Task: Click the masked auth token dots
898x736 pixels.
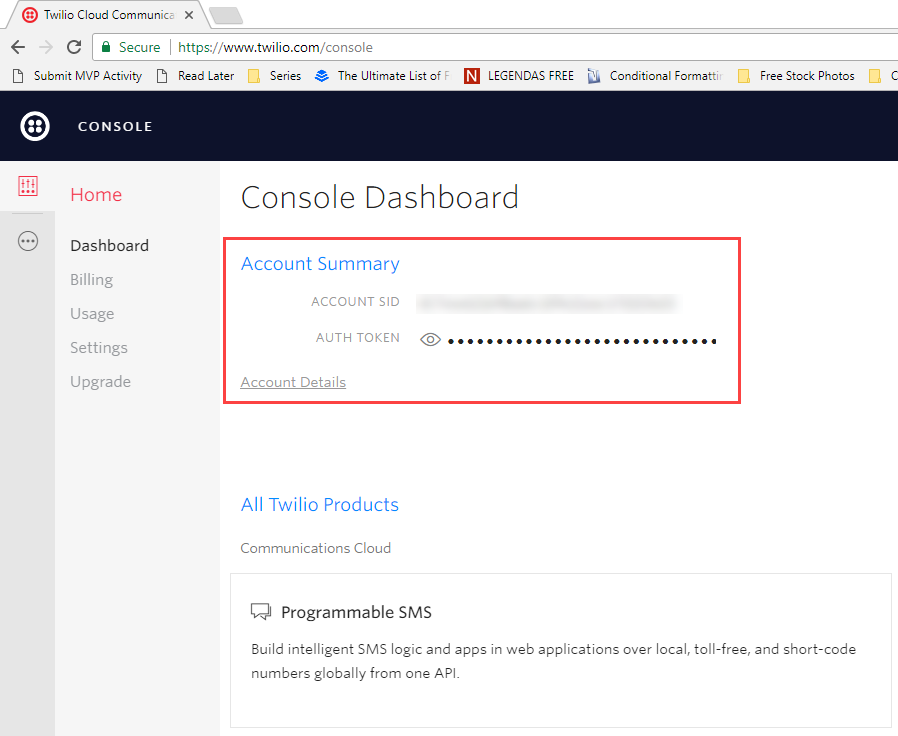Action: pyautogui.click(x=582, y=341)
